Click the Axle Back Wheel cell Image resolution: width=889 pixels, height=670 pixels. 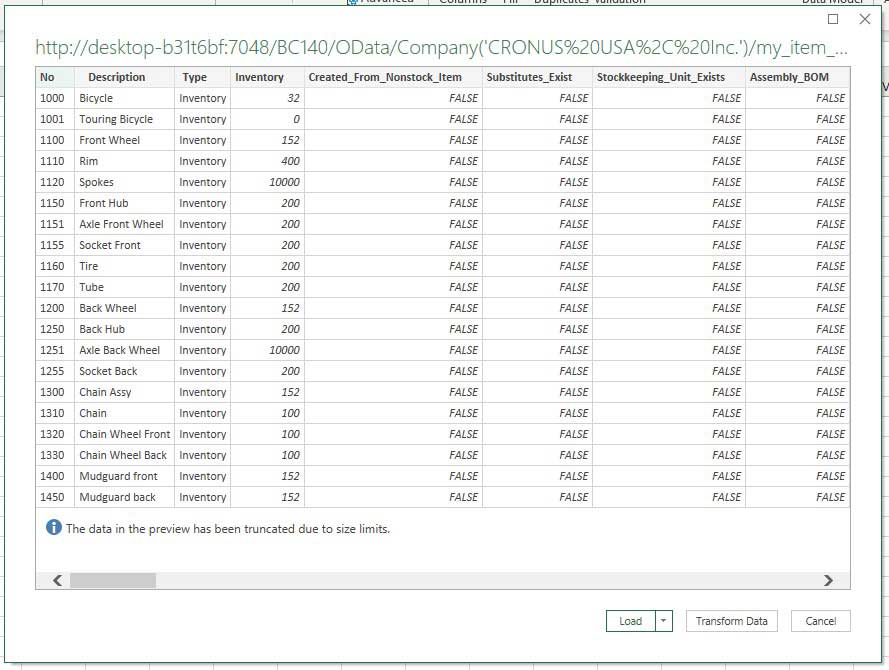(x=125, y=350)
